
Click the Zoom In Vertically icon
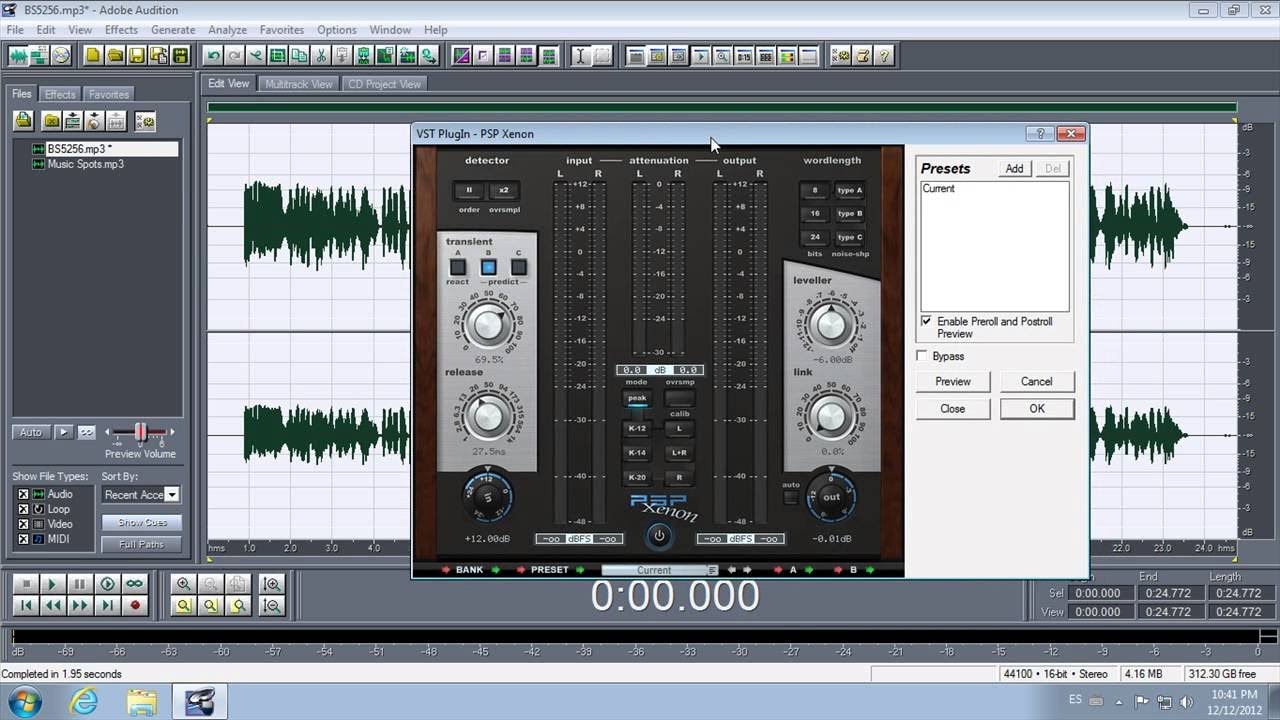point(271,584)
